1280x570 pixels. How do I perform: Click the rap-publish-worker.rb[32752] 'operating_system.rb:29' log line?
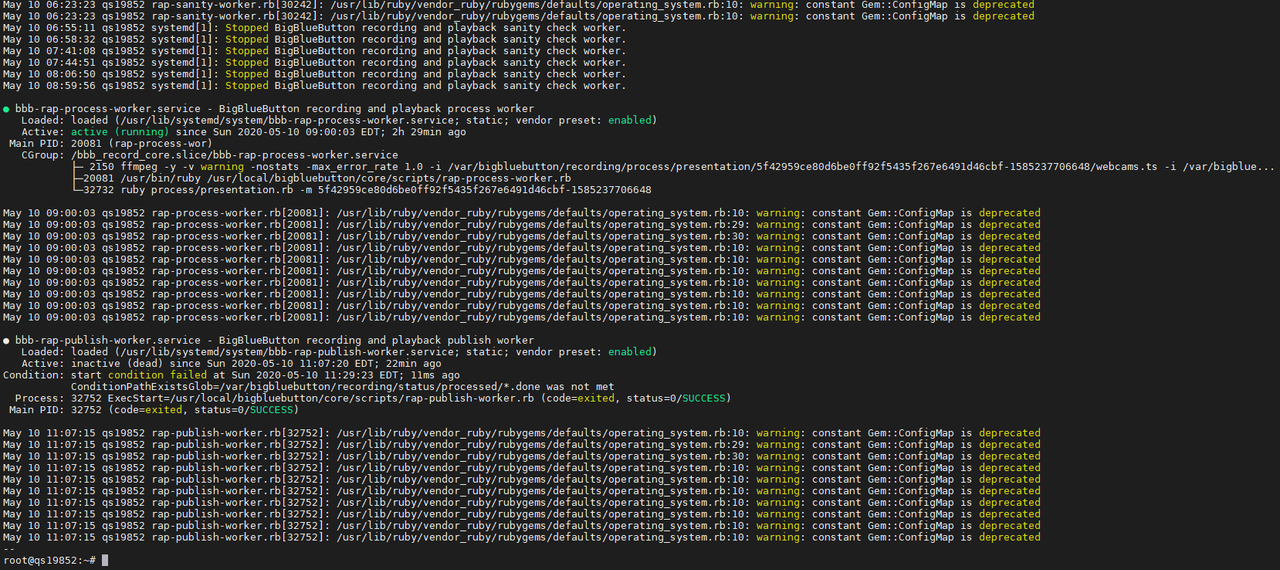pyautogui.click(x=522, y=445)
